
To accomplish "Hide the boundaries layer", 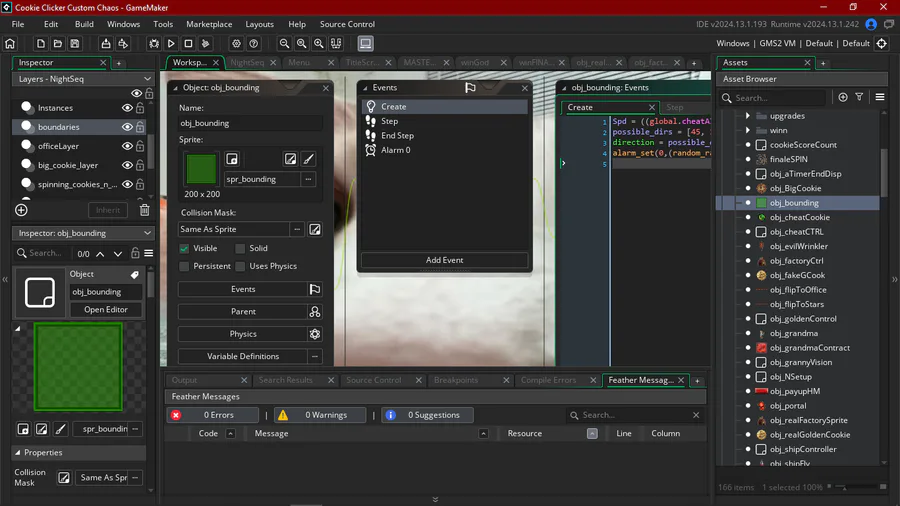I will (x=127, y=127).
